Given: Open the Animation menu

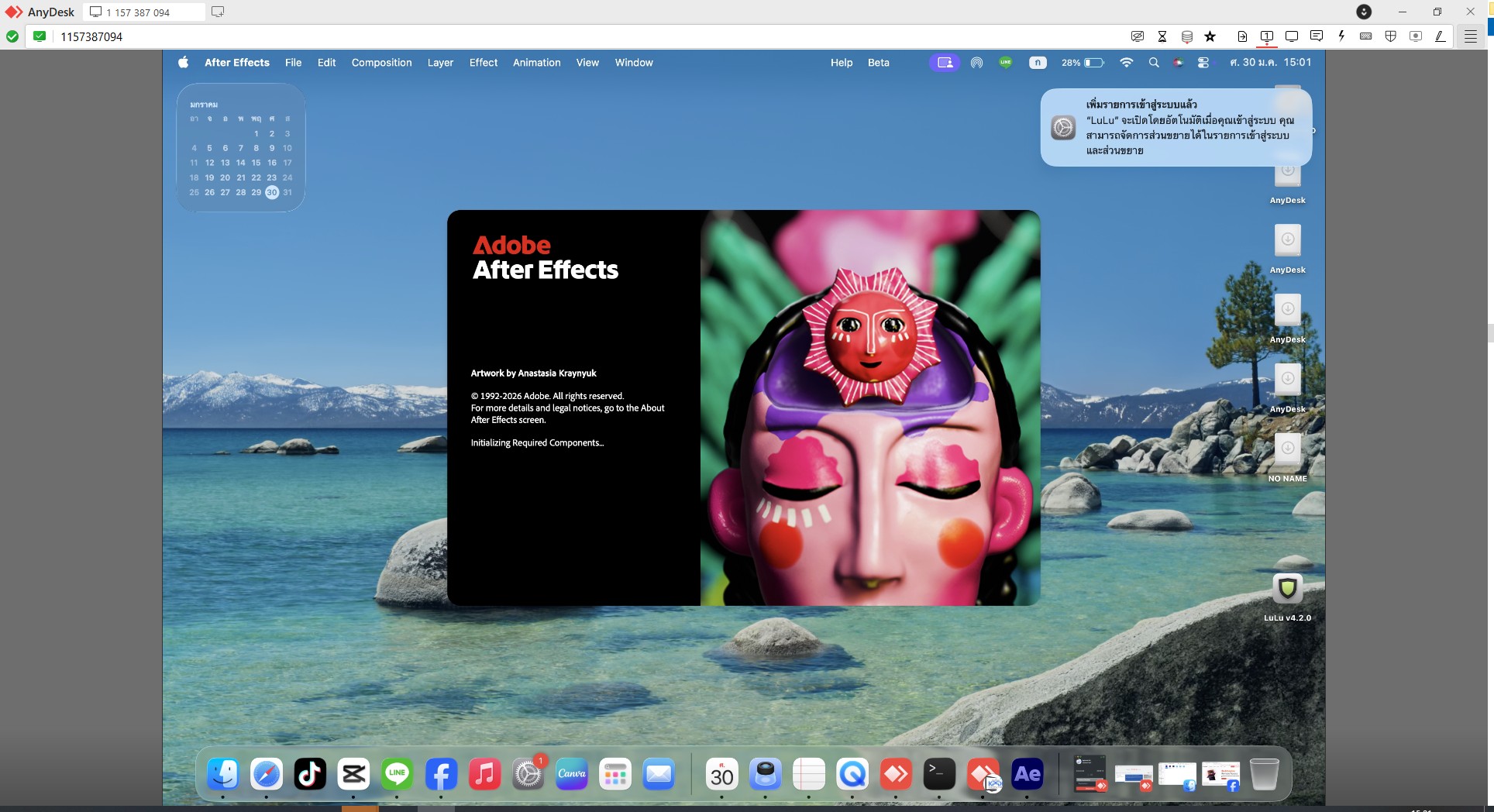Looking at the screenshot, I should click(536, 63).
